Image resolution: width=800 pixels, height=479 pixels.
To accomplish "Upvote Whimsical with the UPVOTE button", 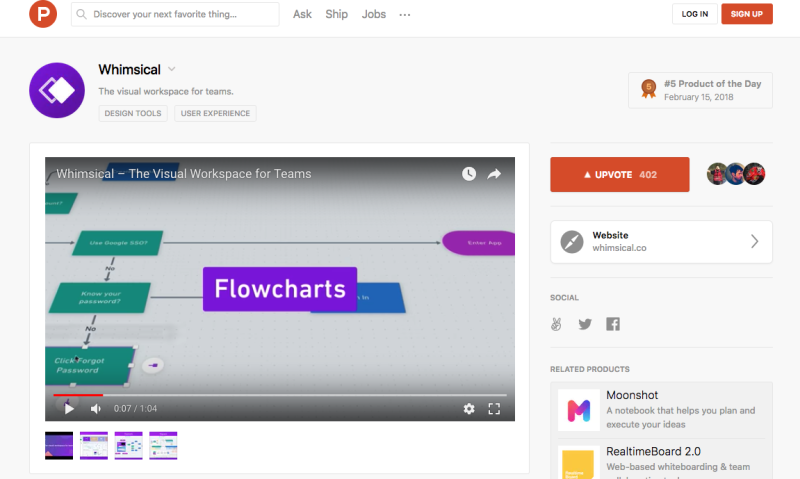I will point(619,174).
